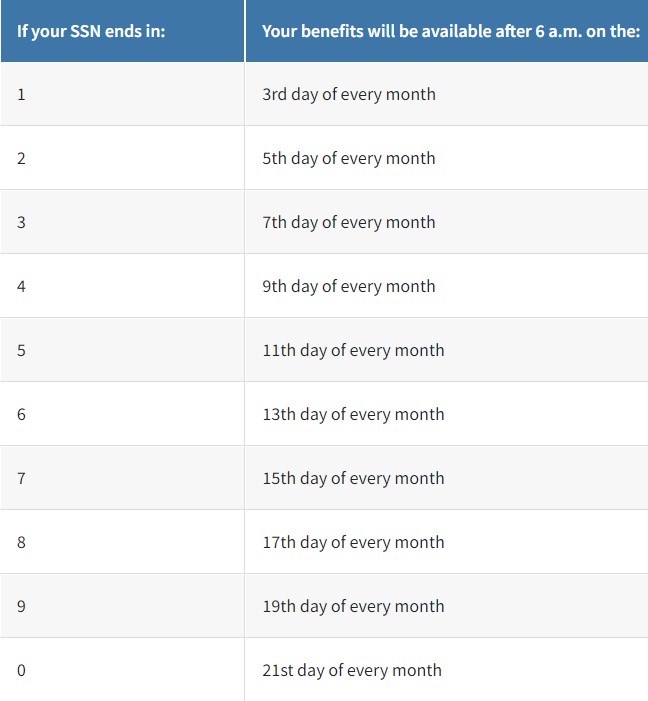Screen dimensions: 648x701
Task: Click '19th day of every month' text
Action: (x=353, y=607)
